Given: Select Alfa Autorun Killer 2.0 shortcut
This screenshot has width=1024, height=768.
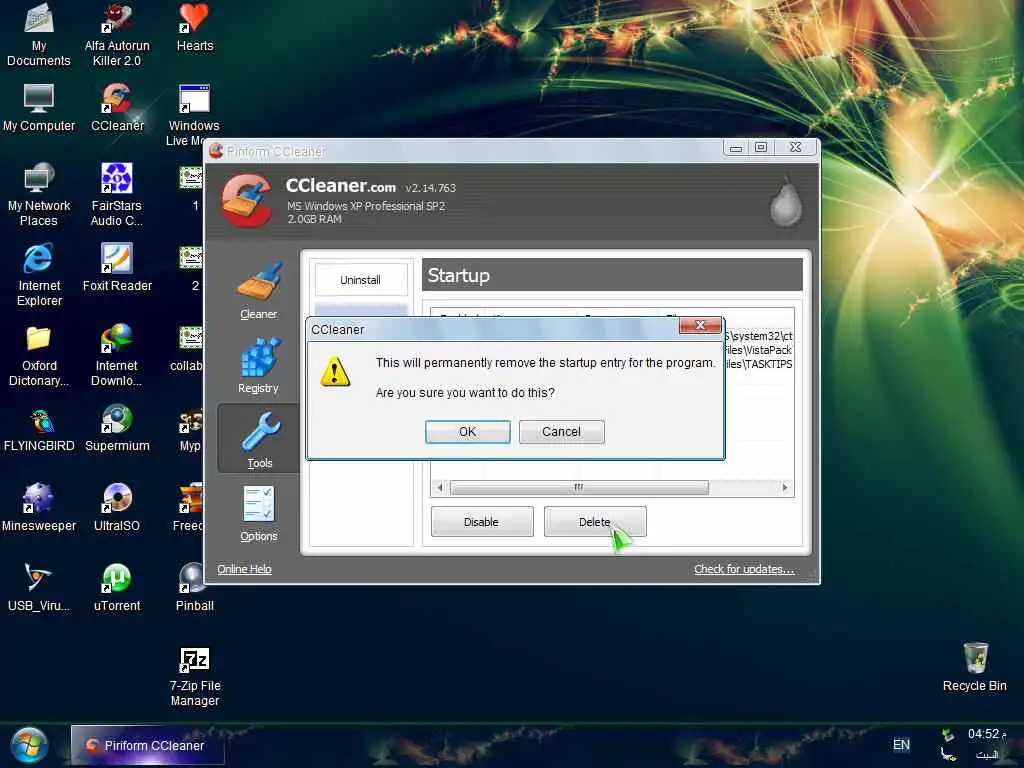Looking at the screenshot, I should [x=117, y=35].
